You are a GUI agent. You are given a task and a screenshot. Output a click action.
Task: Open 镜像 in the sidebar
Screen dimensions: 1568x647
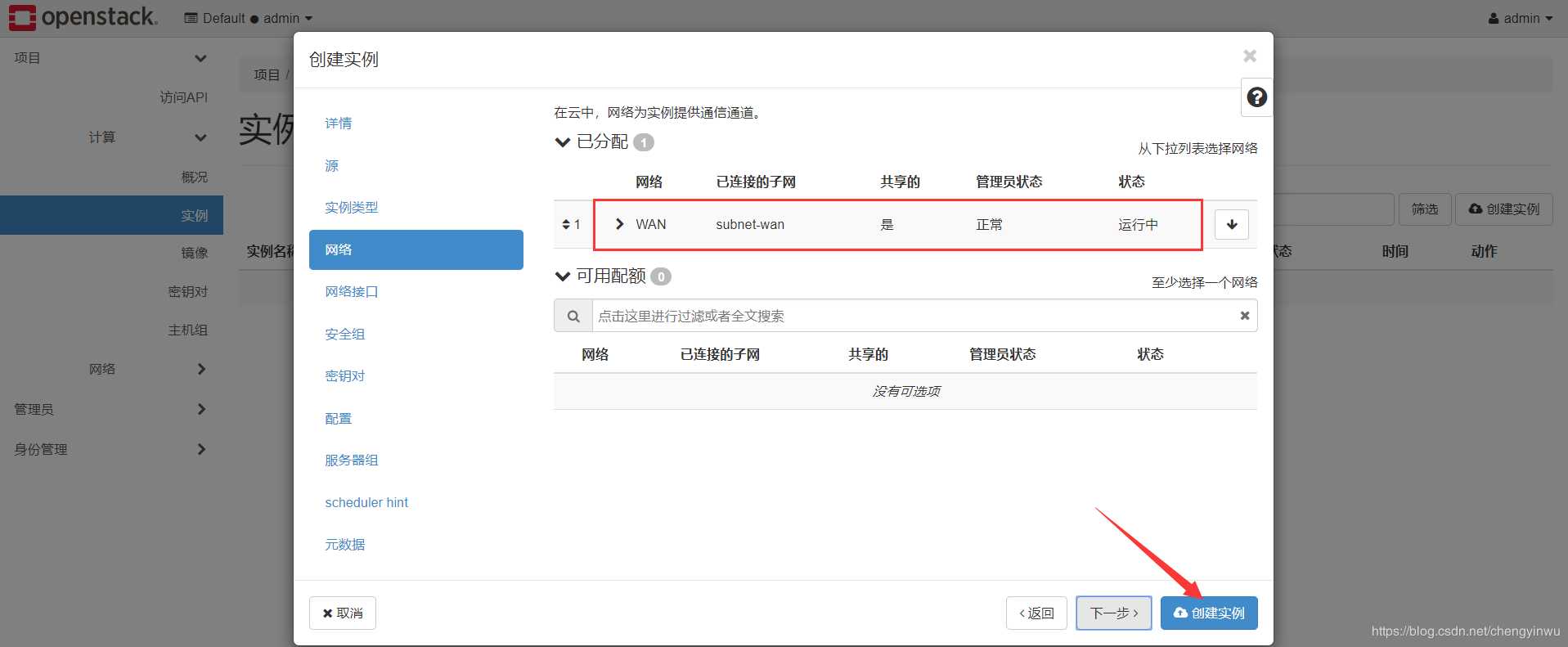(x=194, y=253)
